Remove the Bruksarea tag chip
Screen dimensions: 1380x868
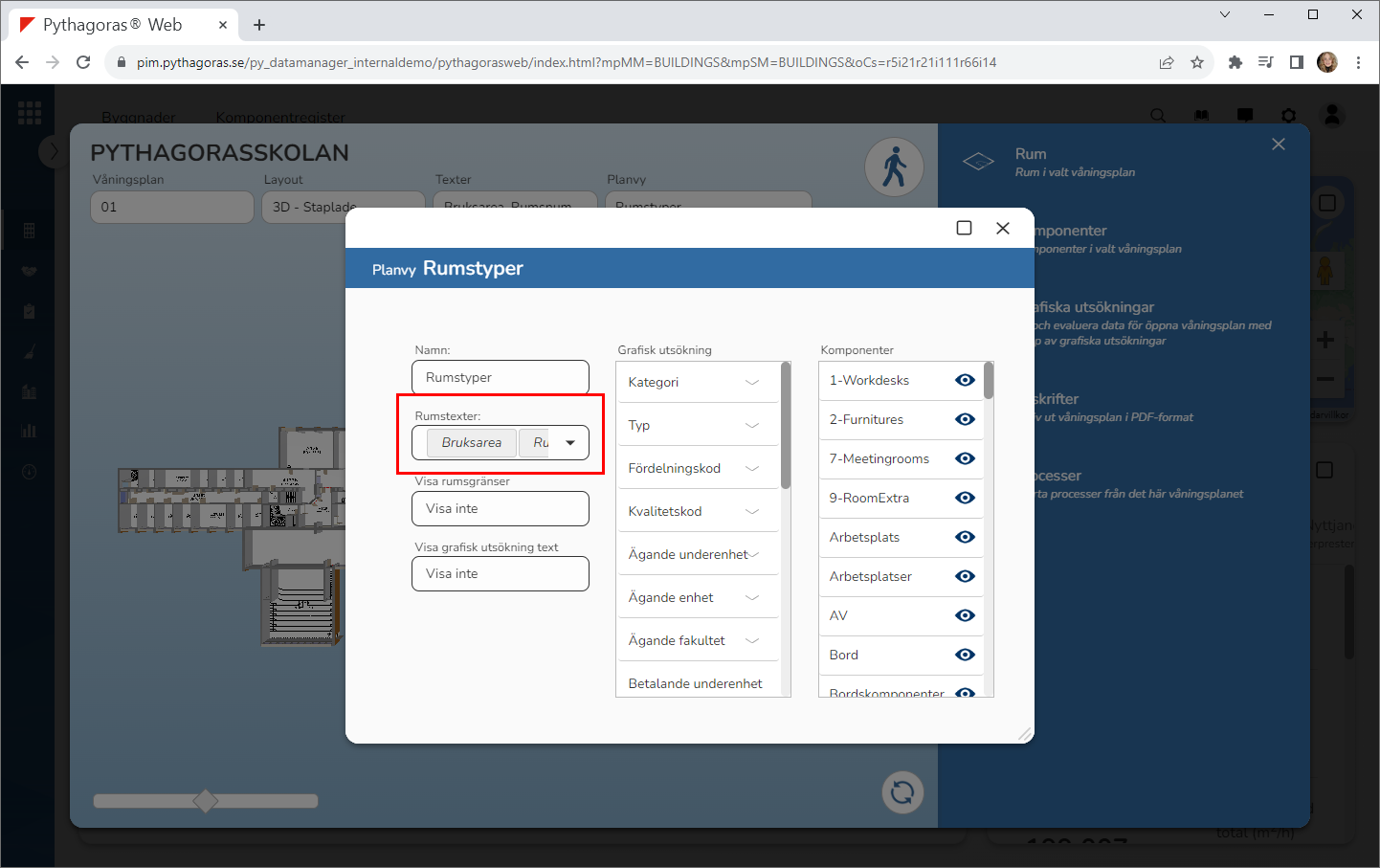[471, 443]
